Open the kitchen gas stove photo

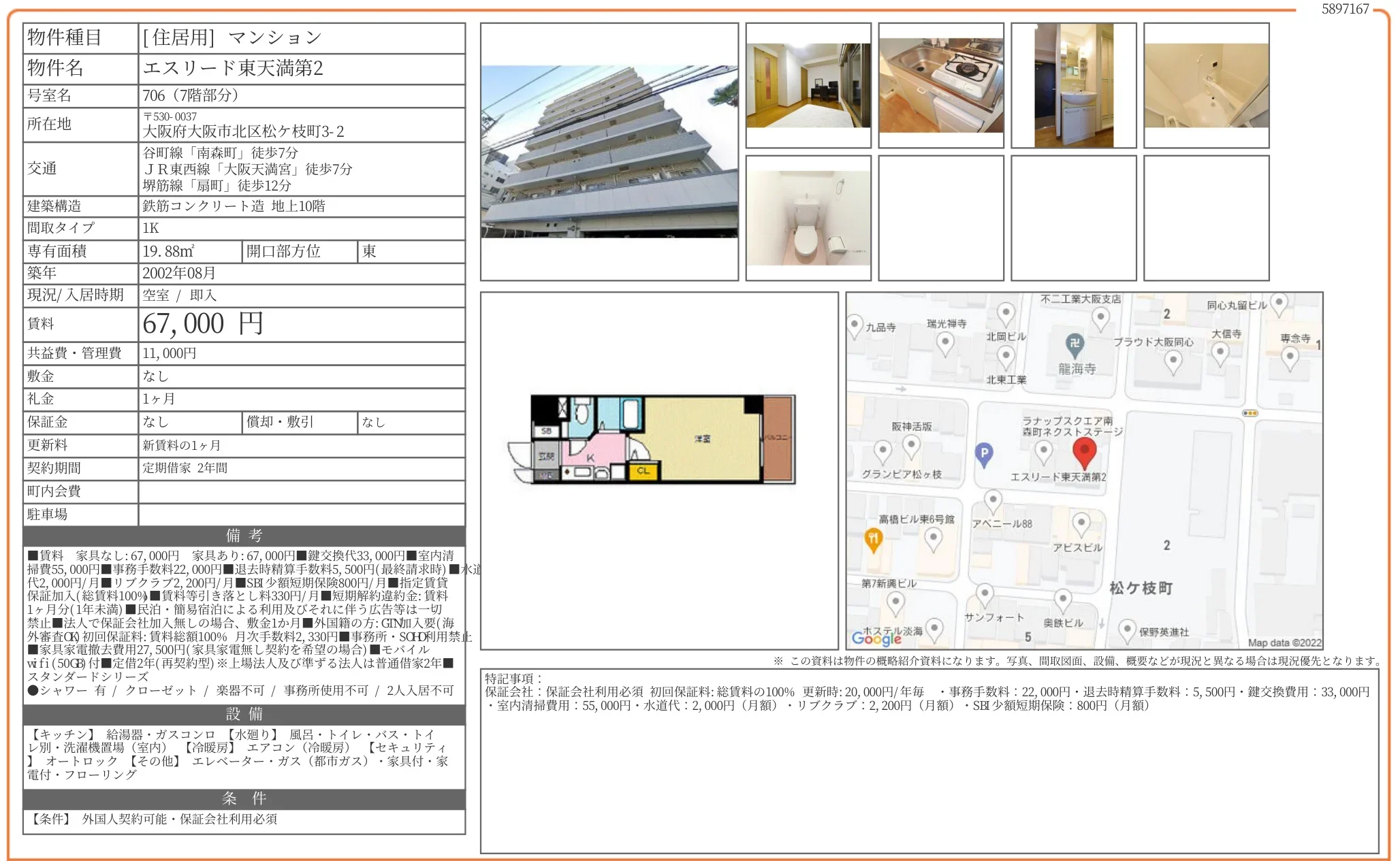[x=940, y=86]
